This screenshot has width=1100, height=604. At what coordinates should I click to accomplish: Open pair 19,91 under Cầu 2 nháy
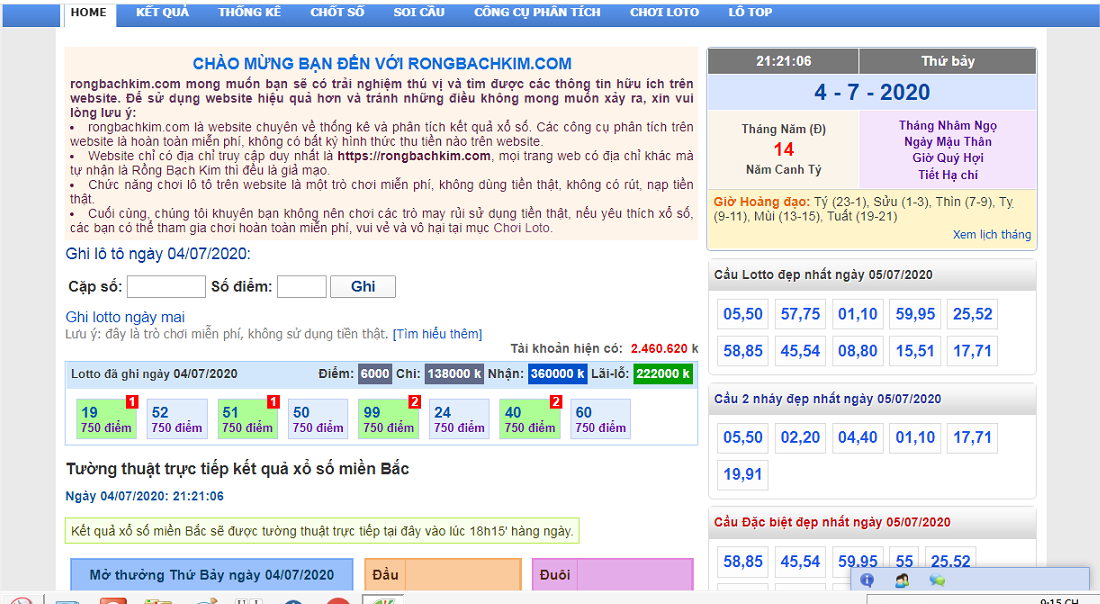tap(743, 474)
